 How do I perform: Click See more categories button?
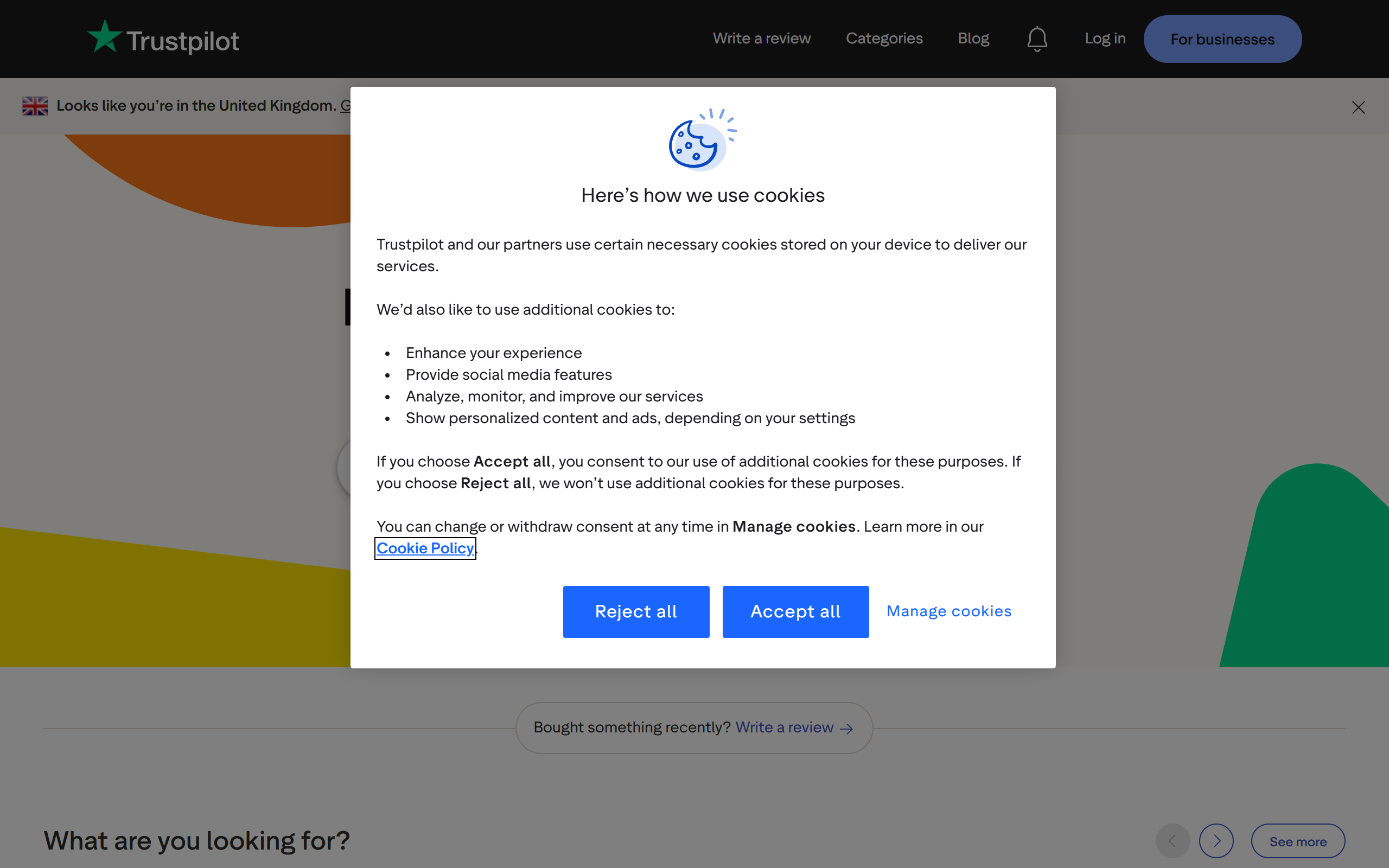coord(1298,841)
